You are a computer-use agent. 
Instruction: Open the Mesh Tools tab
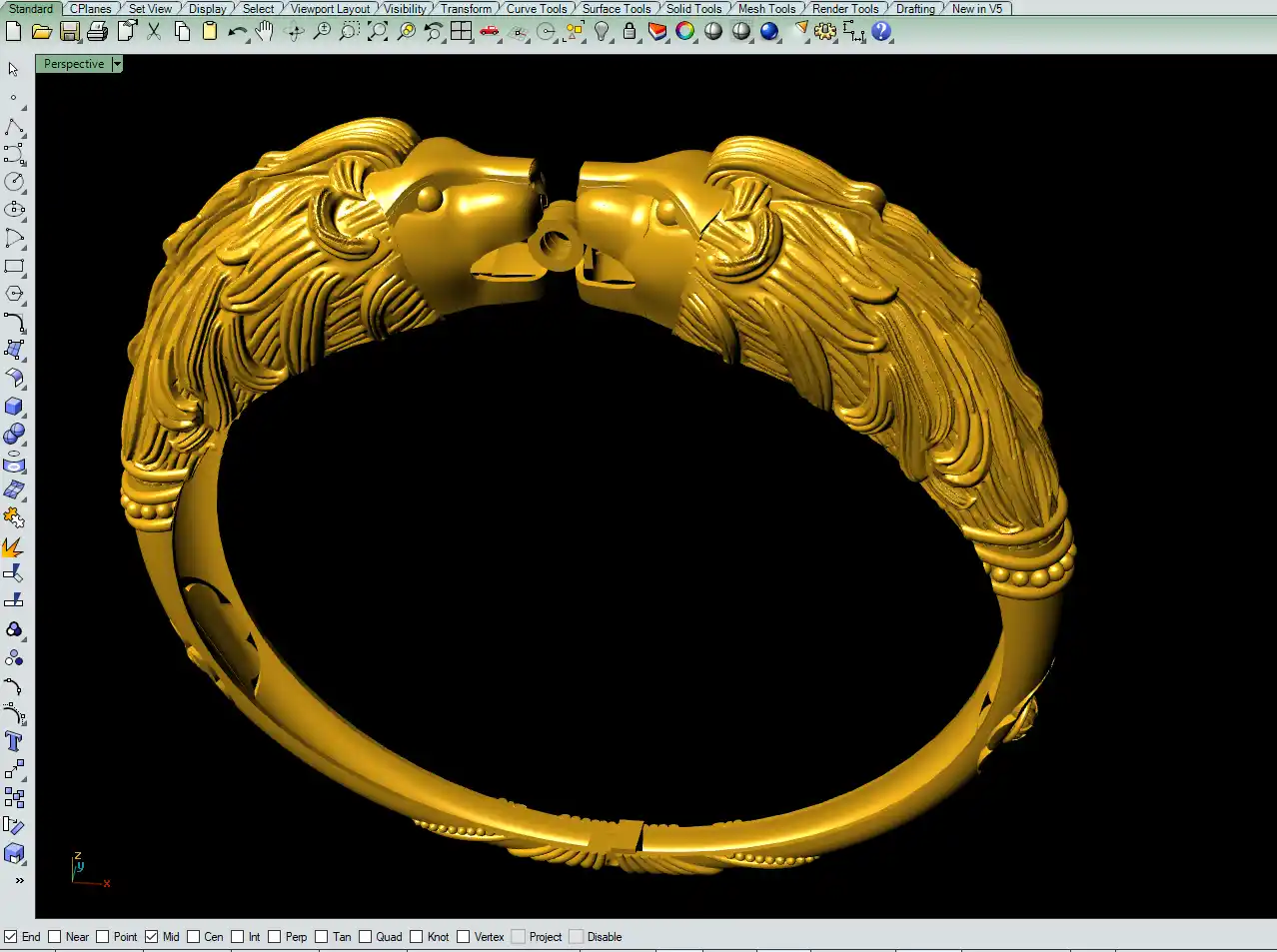click(x=767, y=8)
